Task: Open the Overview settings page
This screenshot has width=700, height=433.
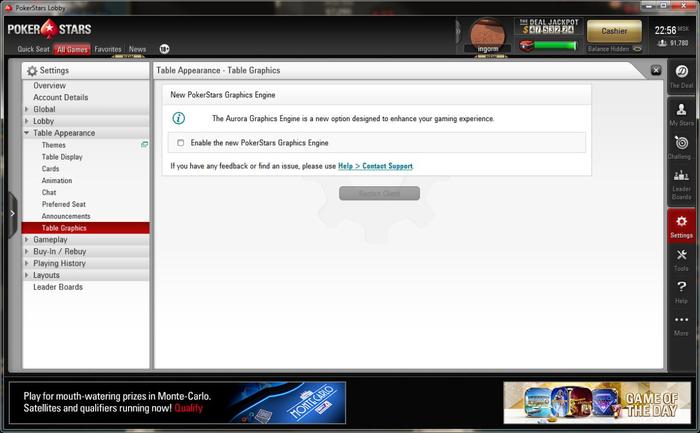Action: [x=50, y=85]
